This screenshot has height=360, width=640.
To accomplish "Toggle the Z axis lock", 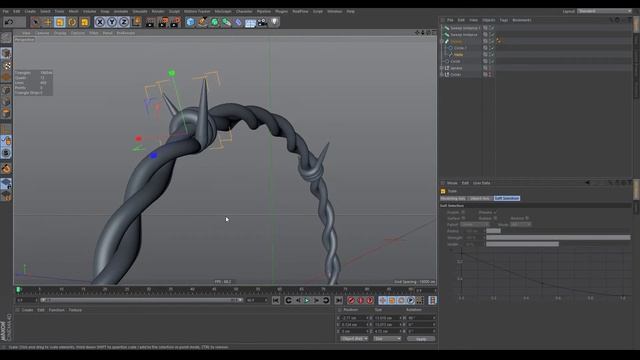I will click(124, 22).
